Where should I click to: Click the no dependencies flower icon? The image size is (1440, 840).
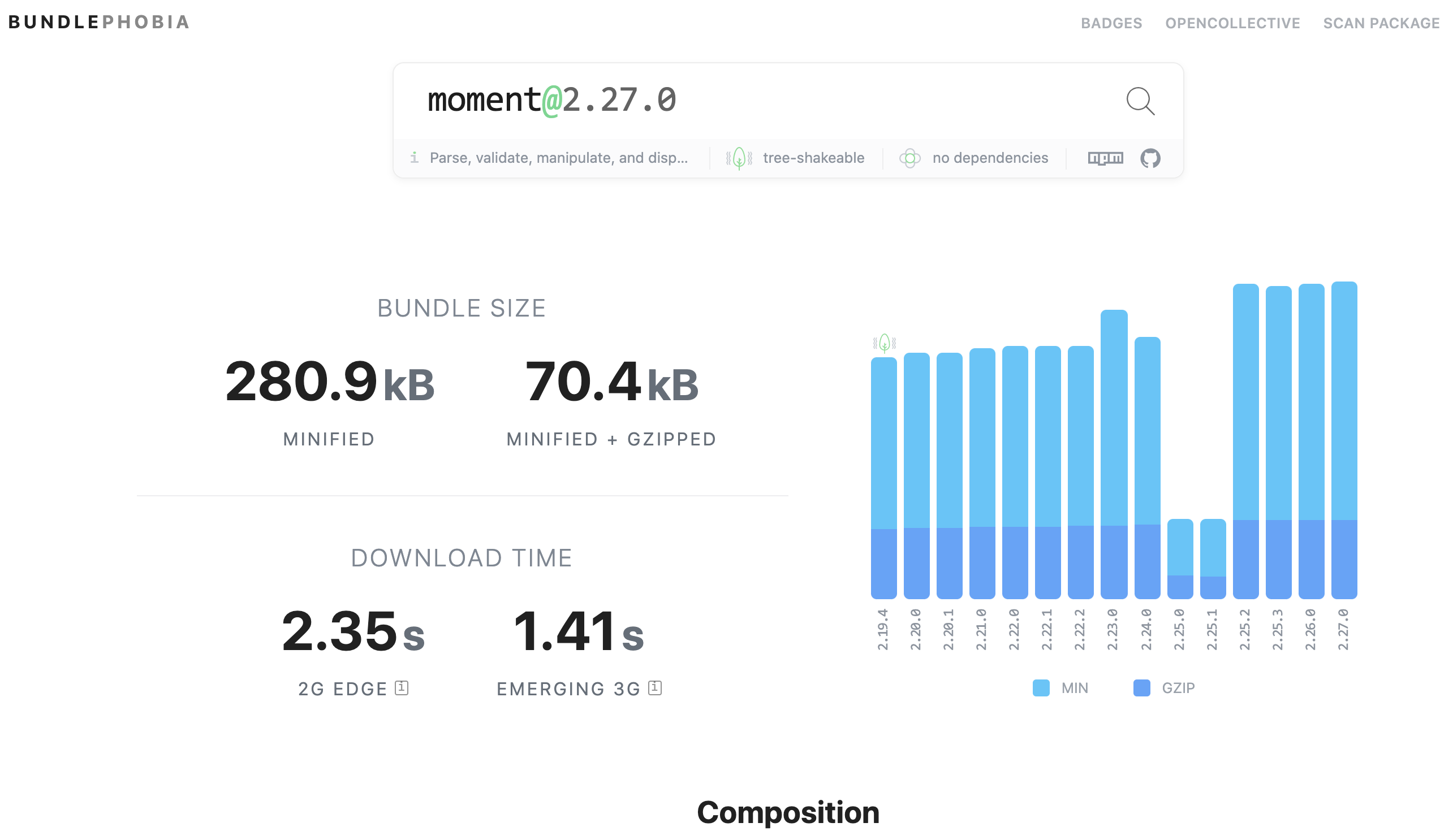(x=909, y=158)
